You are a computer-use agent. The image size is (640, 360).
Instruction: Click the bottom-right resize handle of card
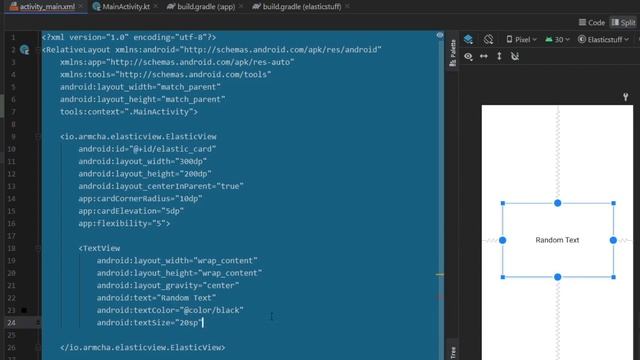coord(613,277)
